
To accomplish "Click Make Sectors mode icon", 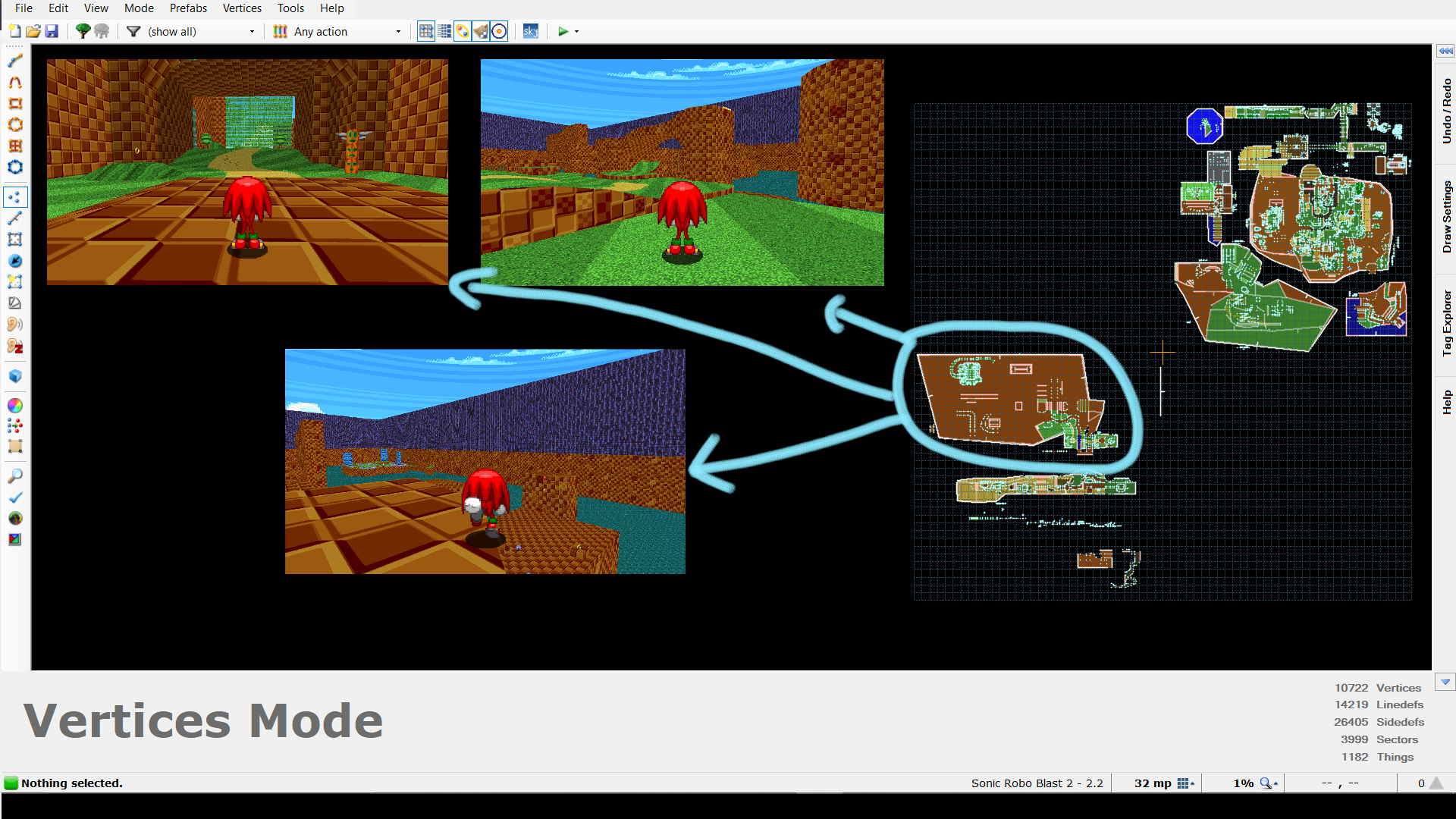I will coord(15,282).
